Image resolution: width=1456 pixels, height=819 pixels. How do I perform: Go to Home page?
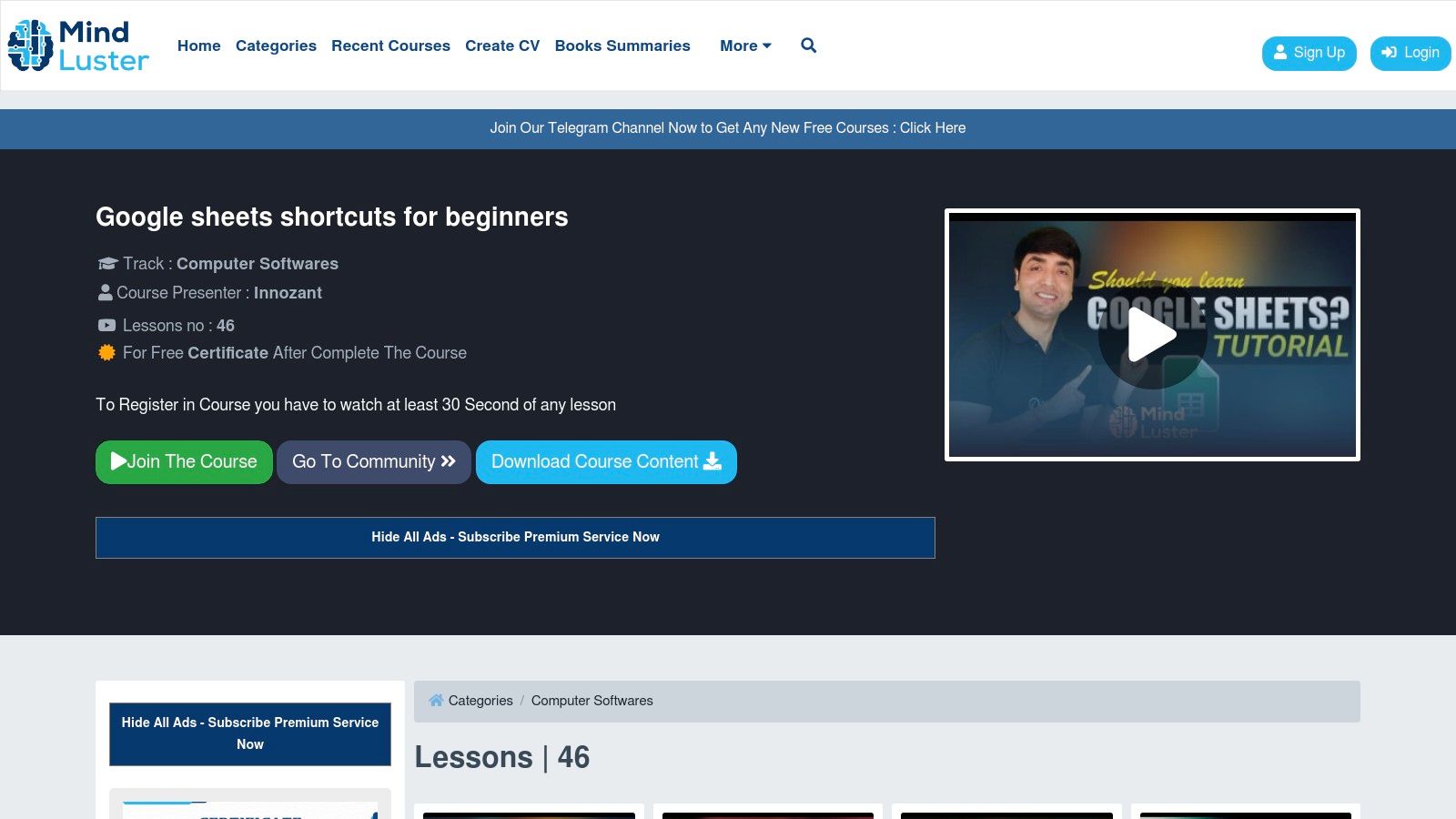point(198,45)
